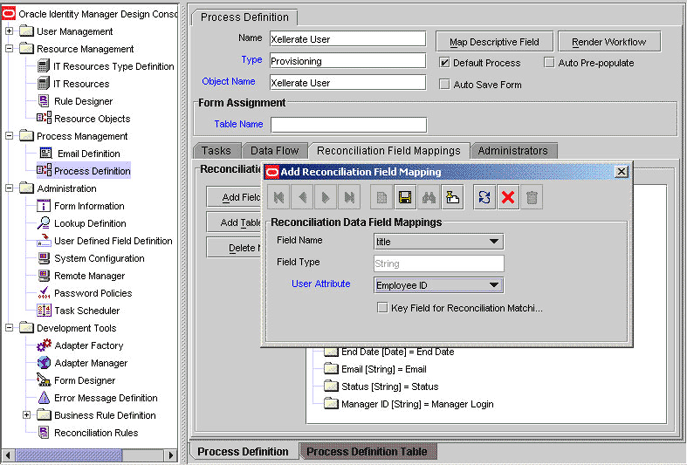Select Manager ID [String] mapping row
The width and height of the screenshot is (687, 465).
(x=409, y=404)
